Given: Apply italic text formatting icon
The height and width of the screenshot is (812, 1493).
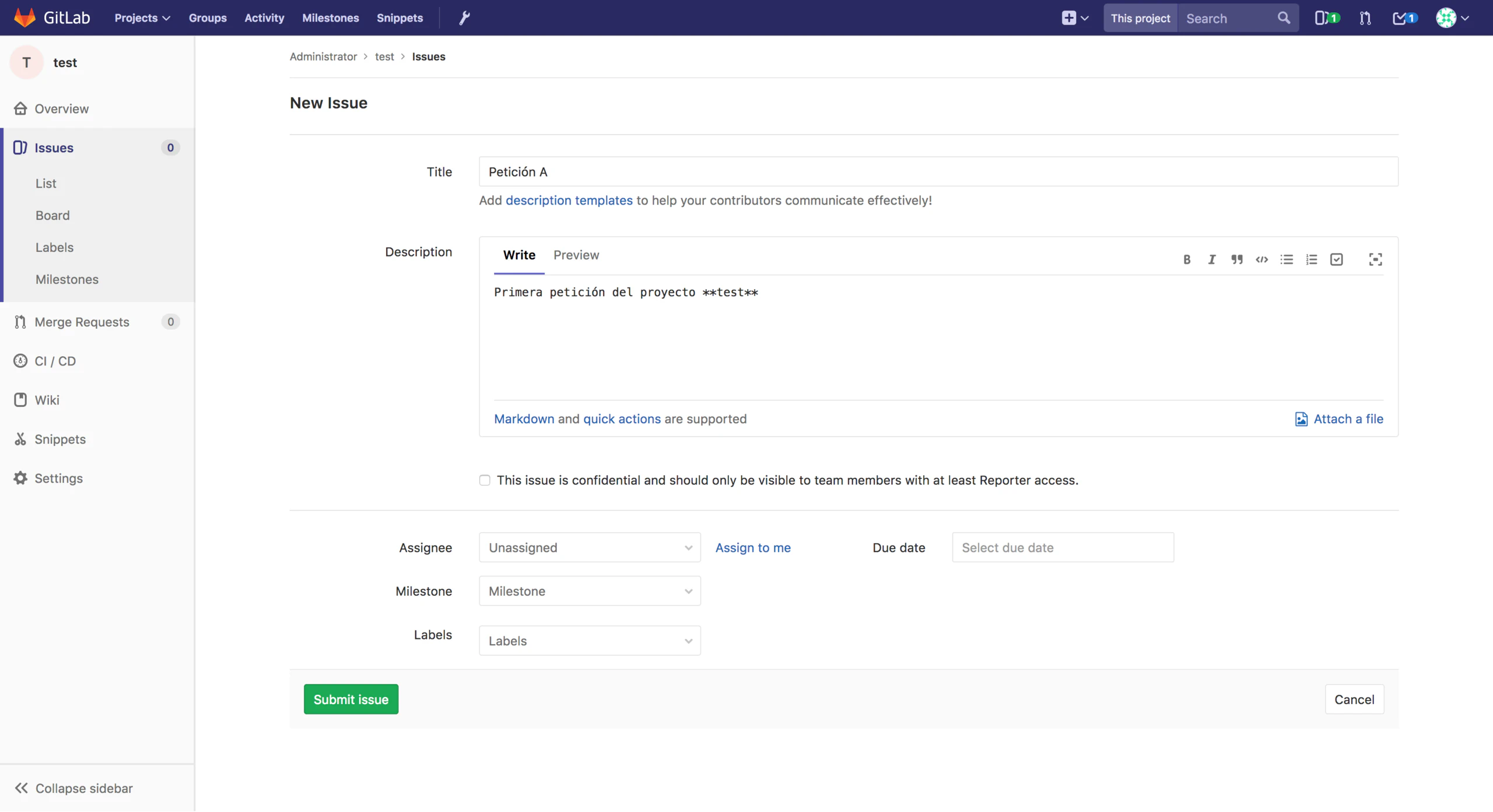Looking at the screenshot, I should [x=1211, y=260].
